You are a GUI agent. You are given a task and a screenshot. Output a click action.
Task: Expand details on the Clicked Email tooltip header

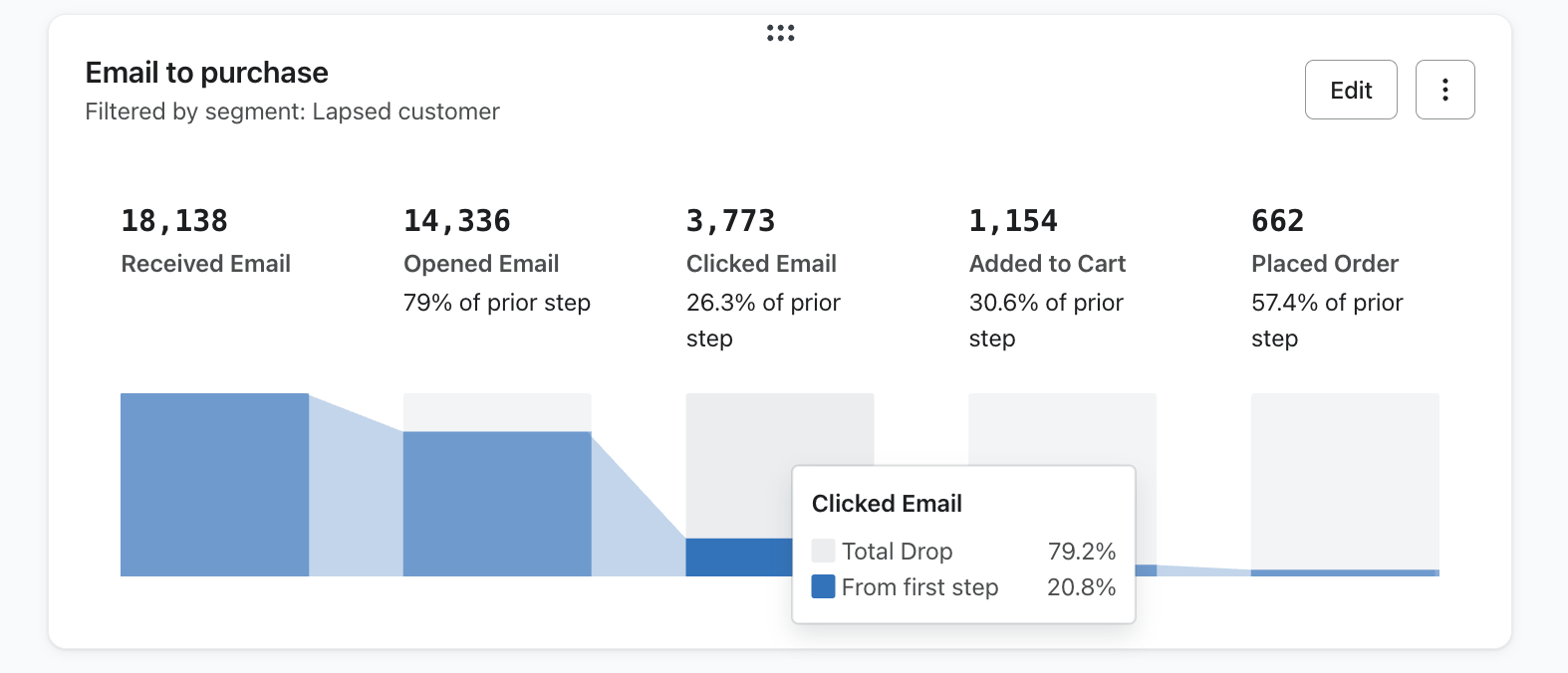(886, 504)
